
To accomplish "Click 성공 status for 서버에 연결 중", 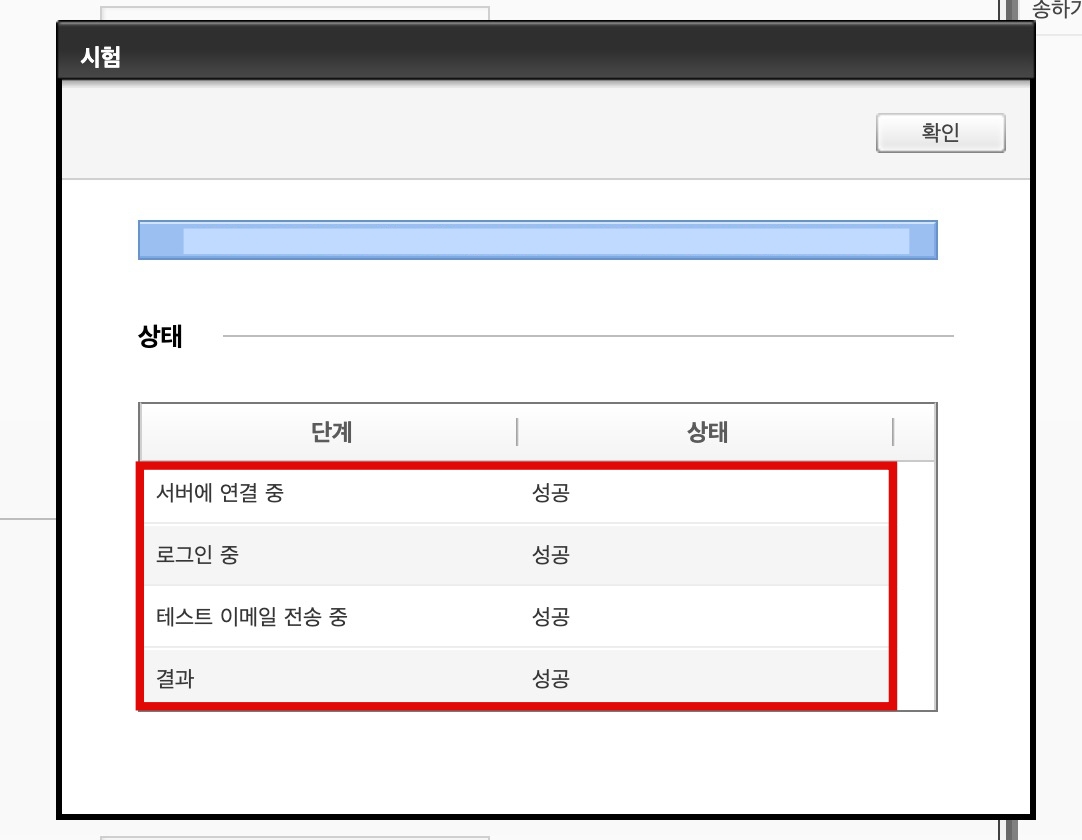I will coord(551,493).
